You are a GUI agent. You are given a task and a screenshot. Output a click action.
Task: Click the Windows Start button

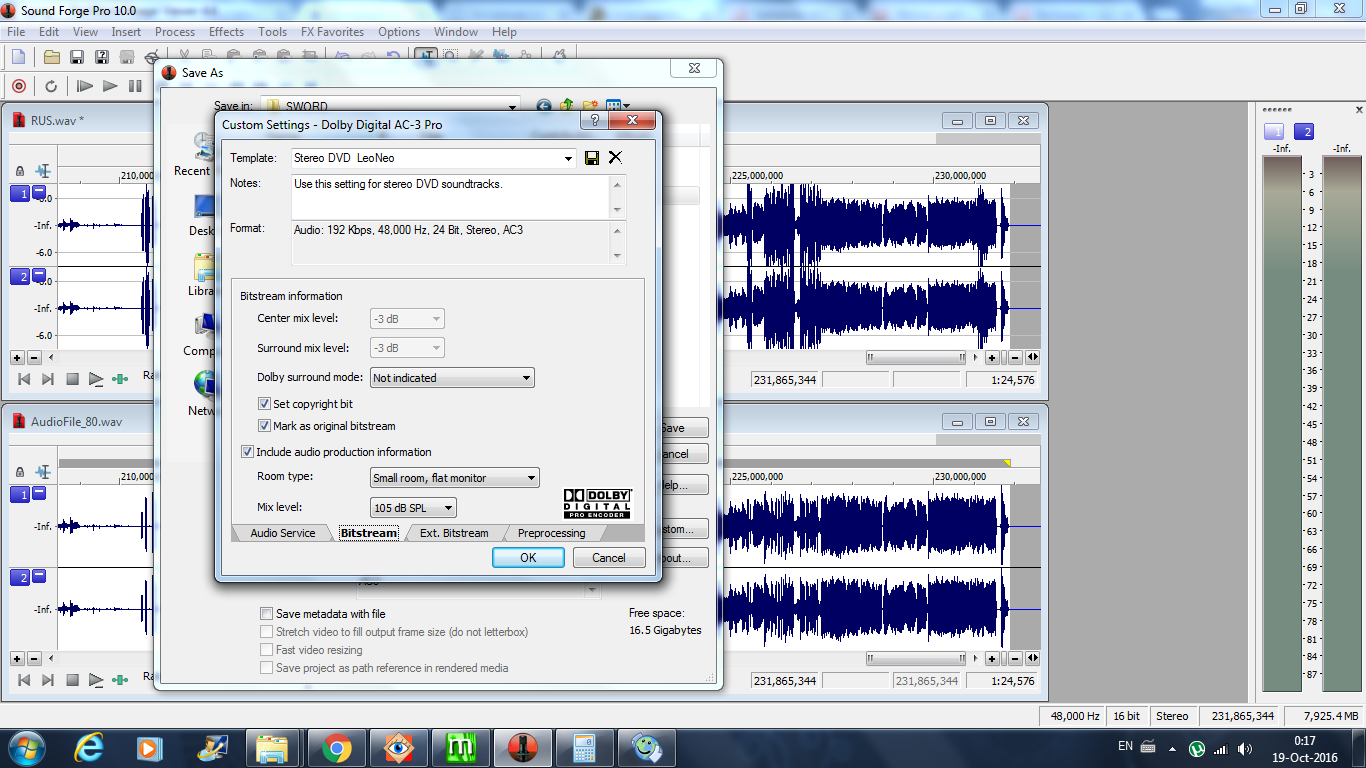[x=27, y=747]
